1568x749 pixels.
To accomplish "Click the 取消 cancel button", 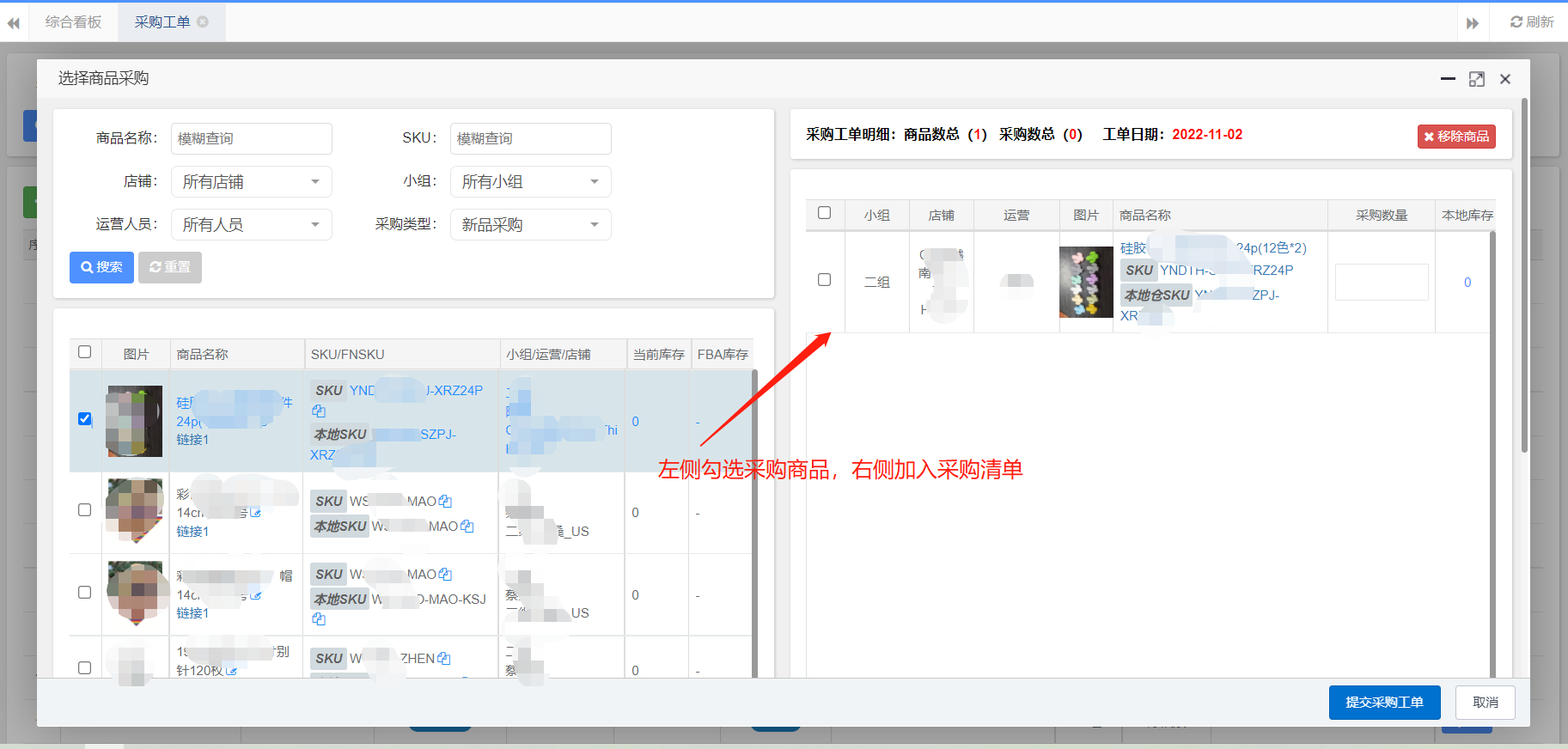I will (1486, 703).
